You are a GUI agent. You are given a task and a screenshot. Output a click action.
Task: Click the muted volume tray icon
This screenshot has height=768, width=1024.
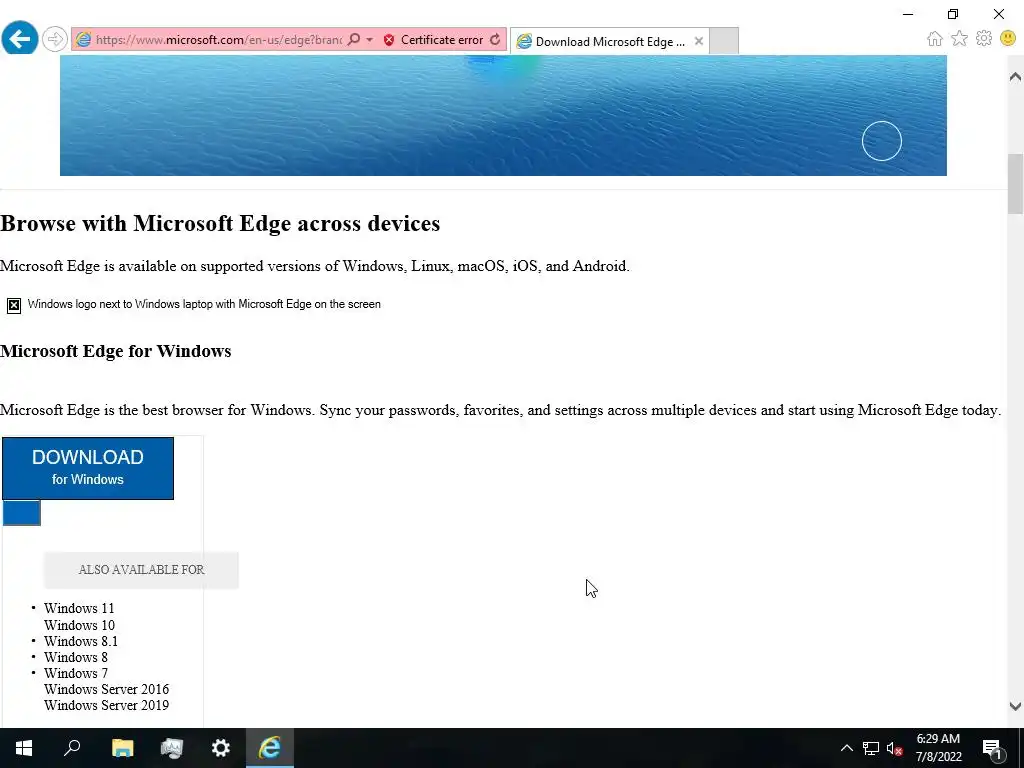tap(895, 748)
